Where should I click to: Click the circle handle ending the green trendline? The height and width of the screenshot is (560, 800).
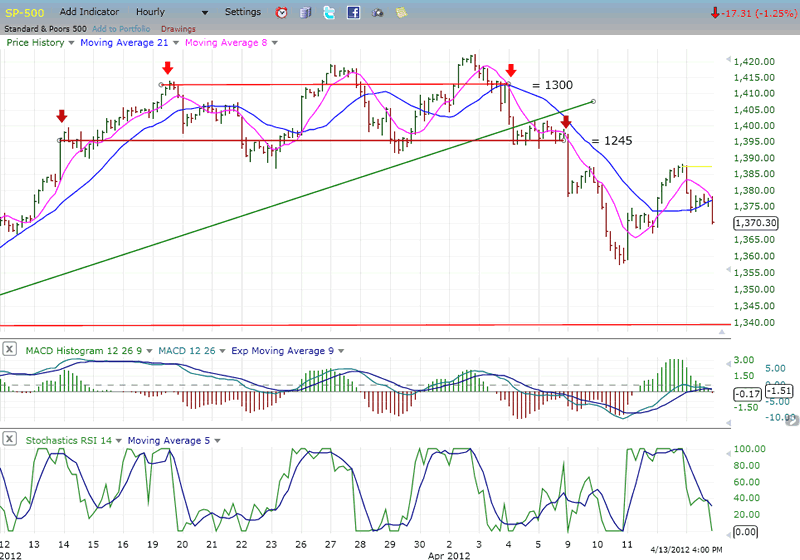pos(594,101)
